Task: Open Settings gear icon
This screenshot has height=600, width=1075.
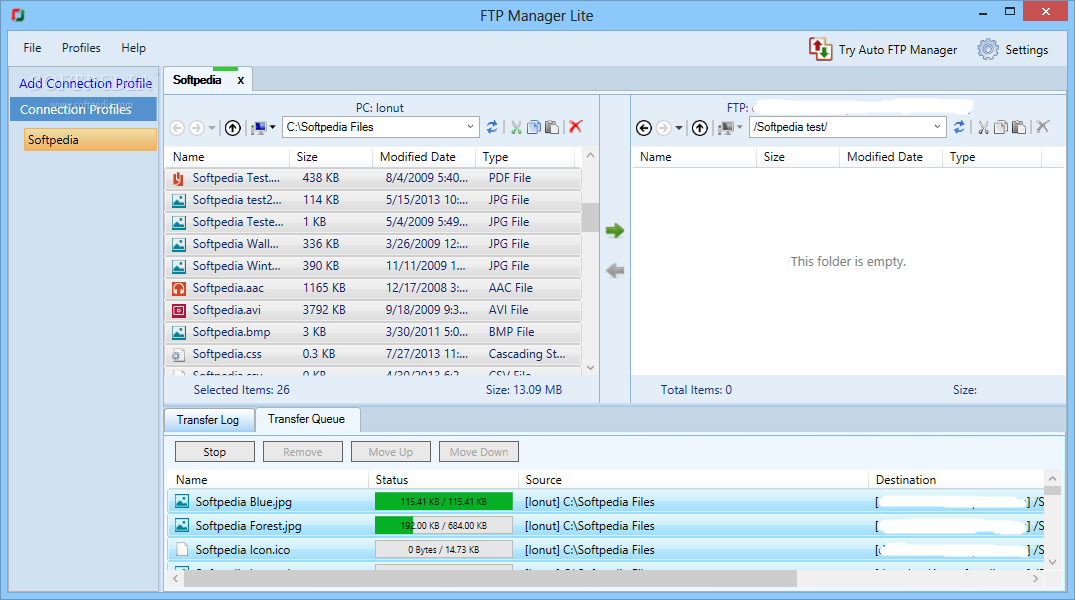Action: tap(988, 49)
